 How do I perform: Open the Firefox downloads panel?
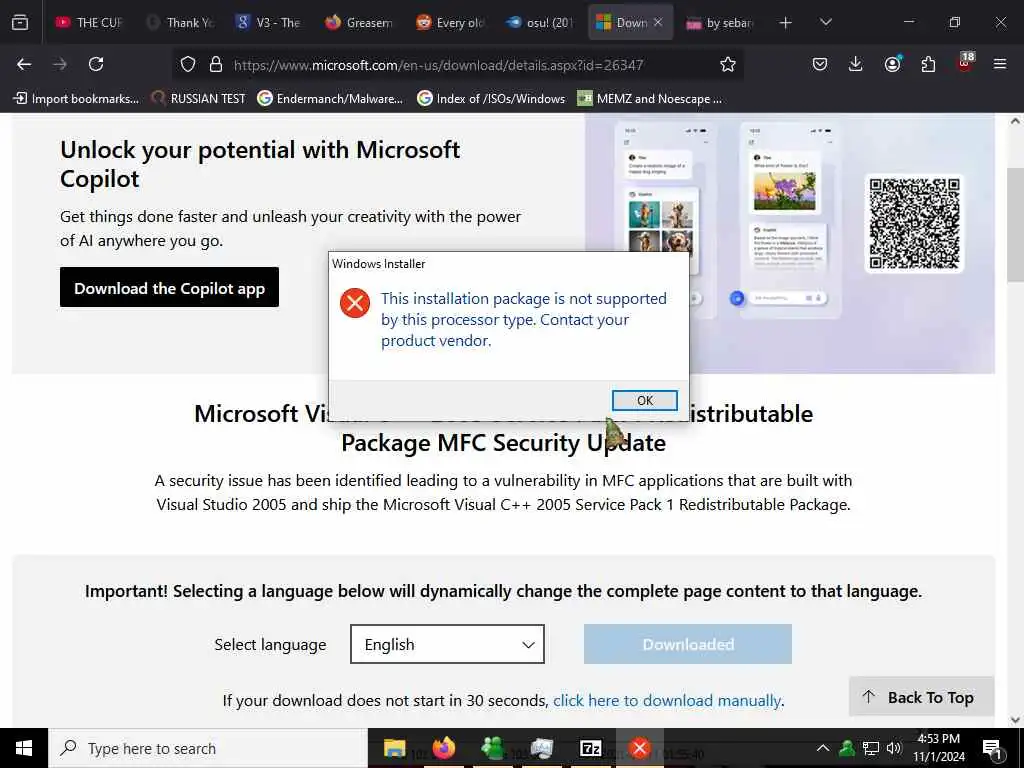coord(856,64)
